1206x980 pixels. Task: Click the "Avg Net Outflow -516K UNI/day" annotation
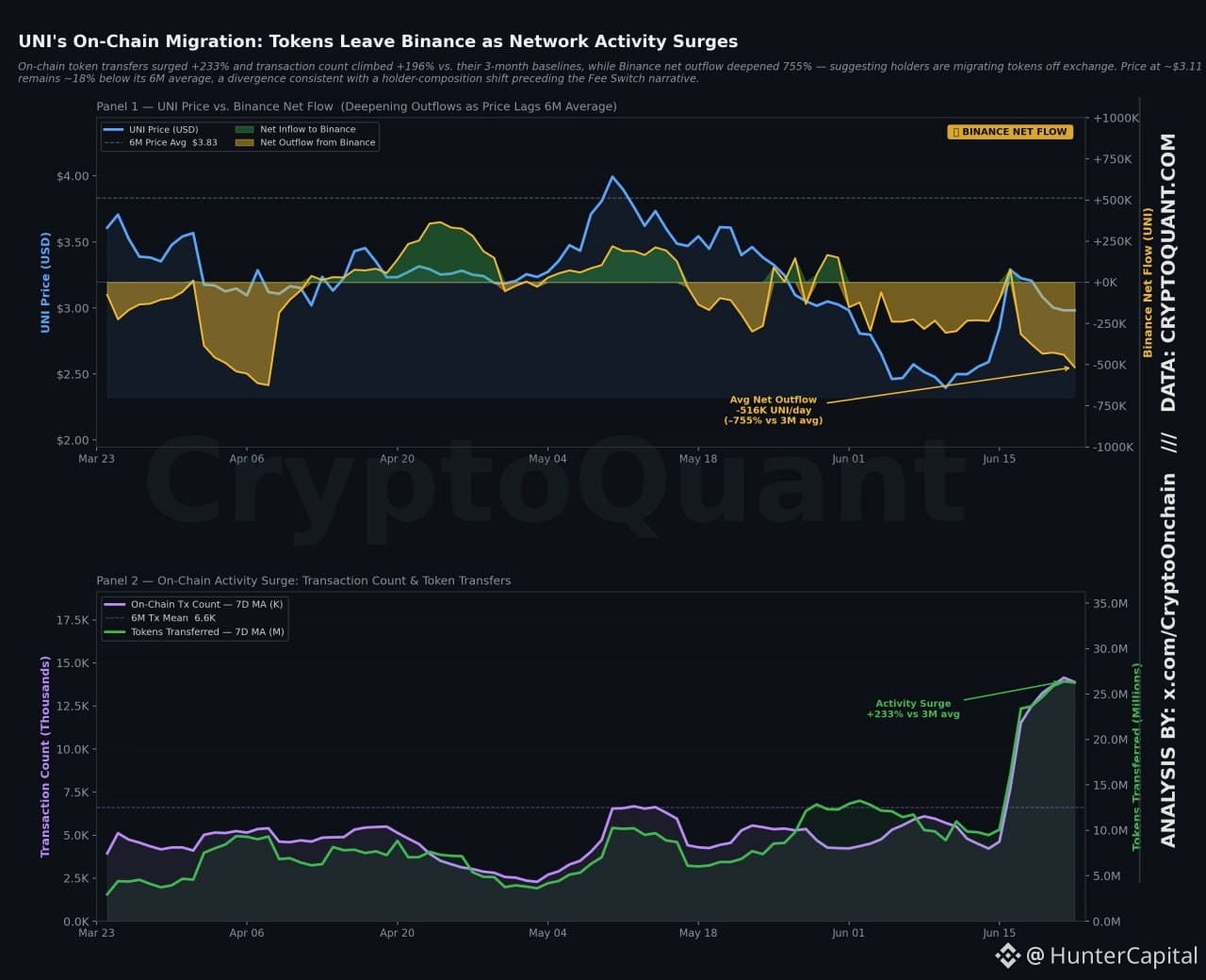click(774, 410)
